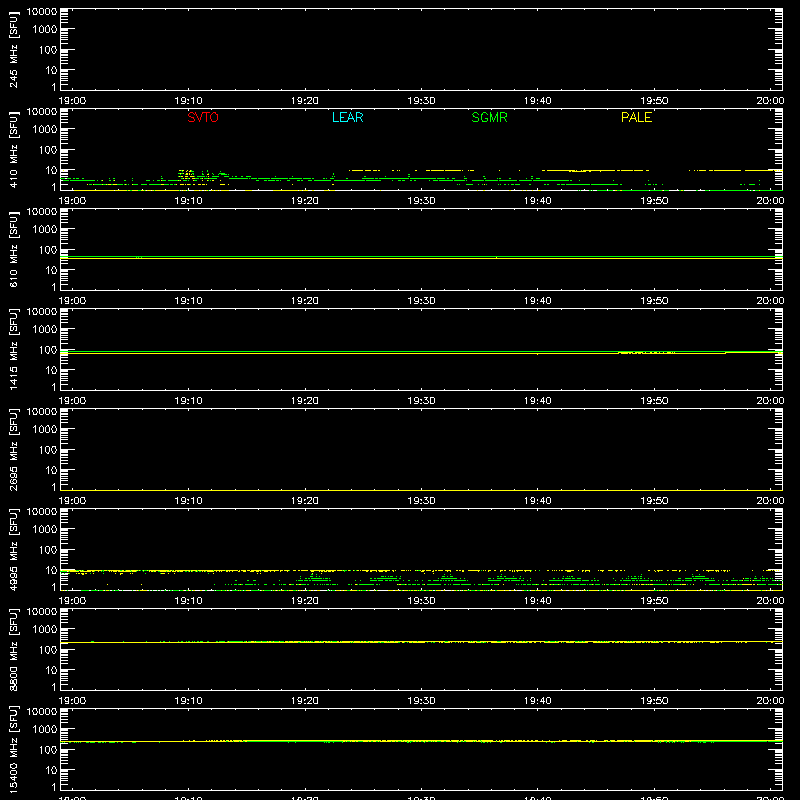Click the green SGMR station label

tap(489, 117)
